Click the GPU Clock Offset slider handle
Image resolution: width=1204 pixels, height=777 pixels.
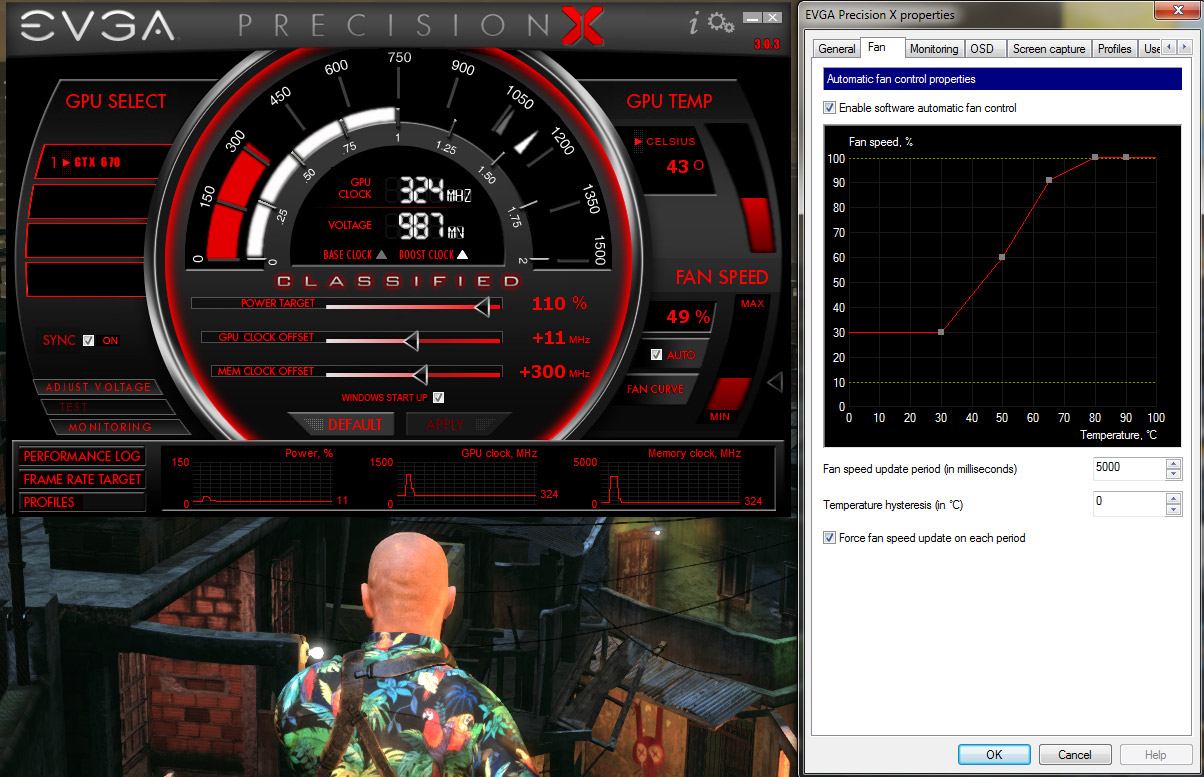tap(410, 340)
